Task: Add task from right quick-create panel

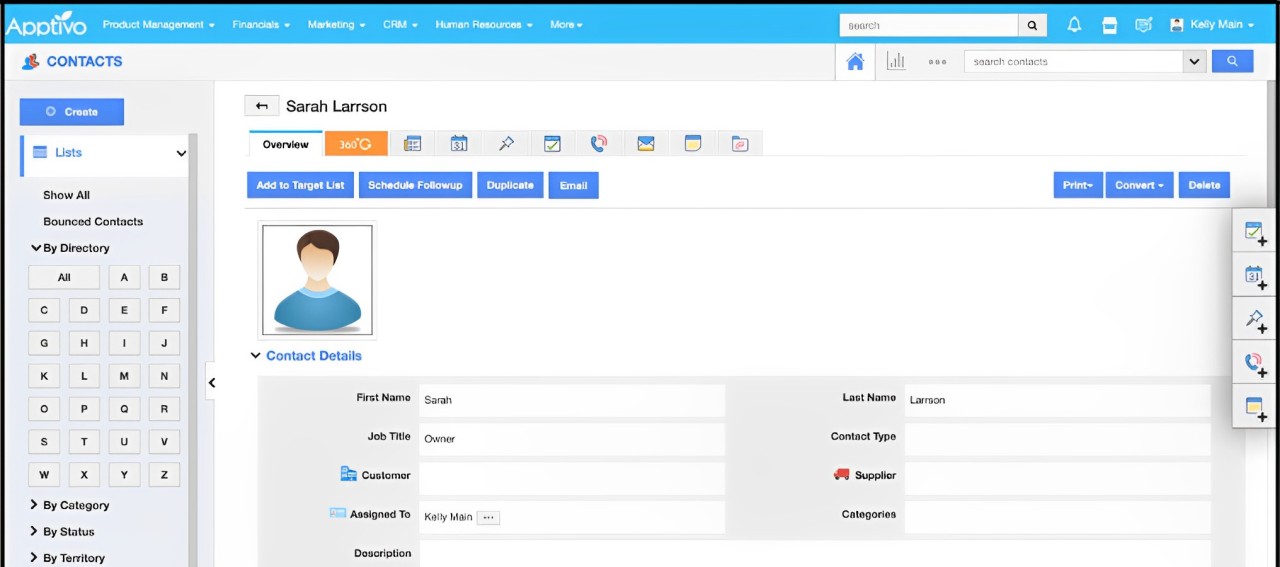Action: tap(1255, 234)
